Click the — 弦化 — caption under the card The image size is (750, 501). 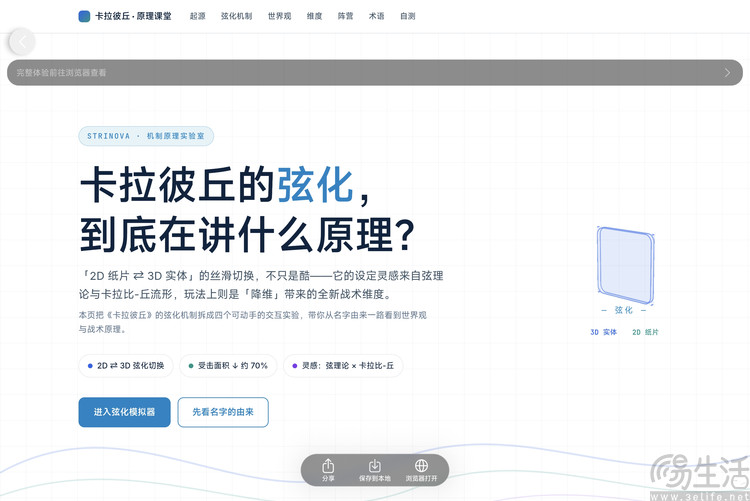623,310
